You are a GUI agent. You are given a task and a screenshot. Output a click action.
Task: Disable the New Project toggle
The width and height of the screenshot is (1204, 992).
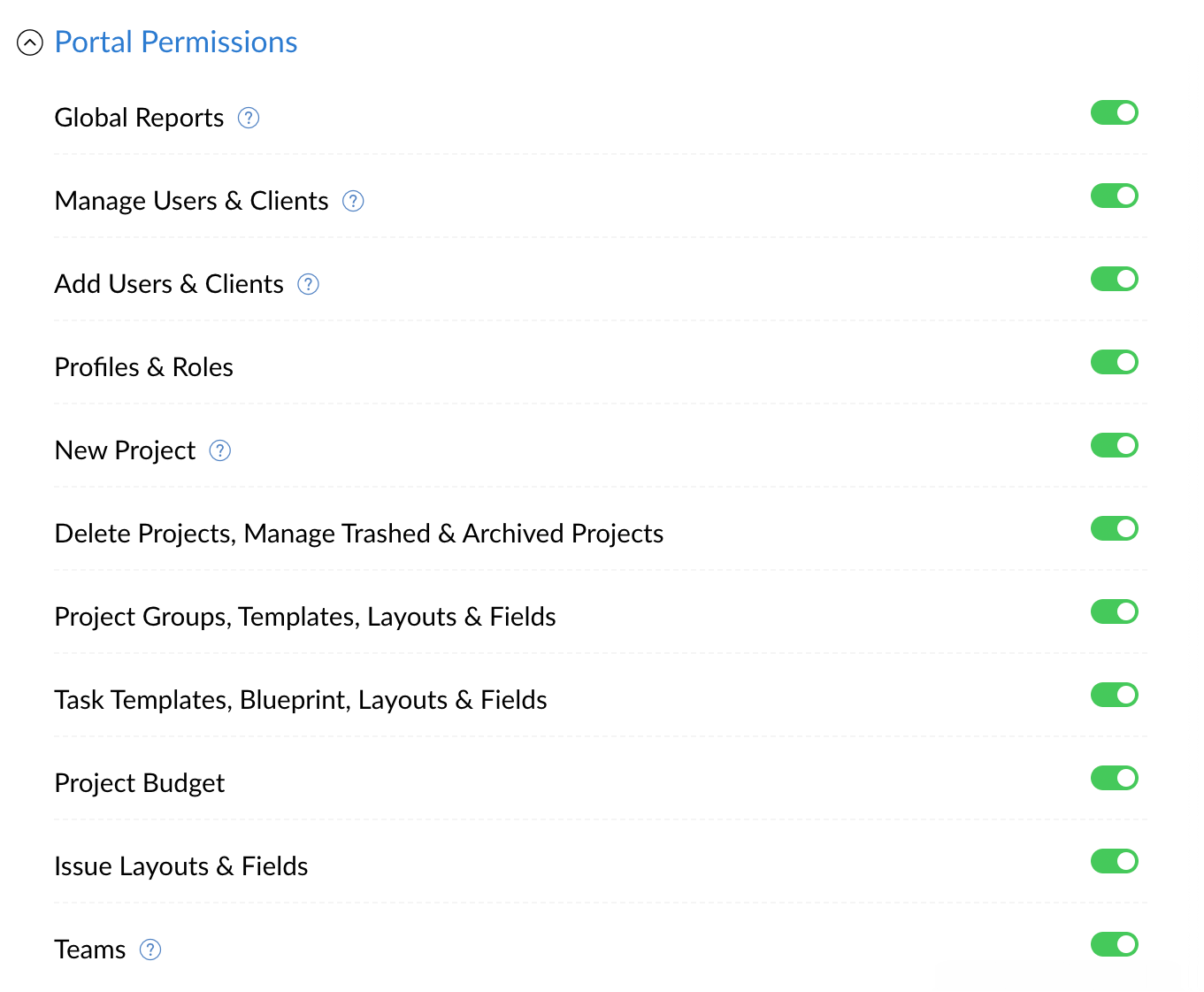click(1114, 445)
